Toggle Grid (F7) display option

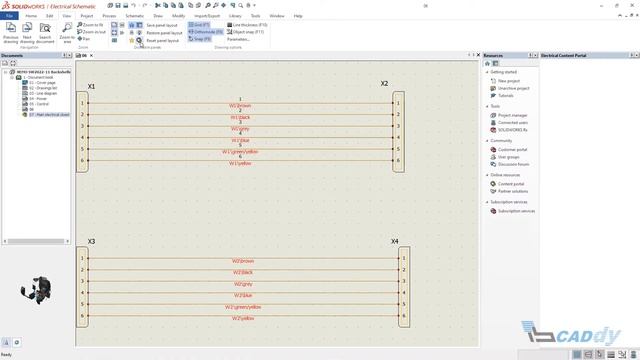coord(199,25)
